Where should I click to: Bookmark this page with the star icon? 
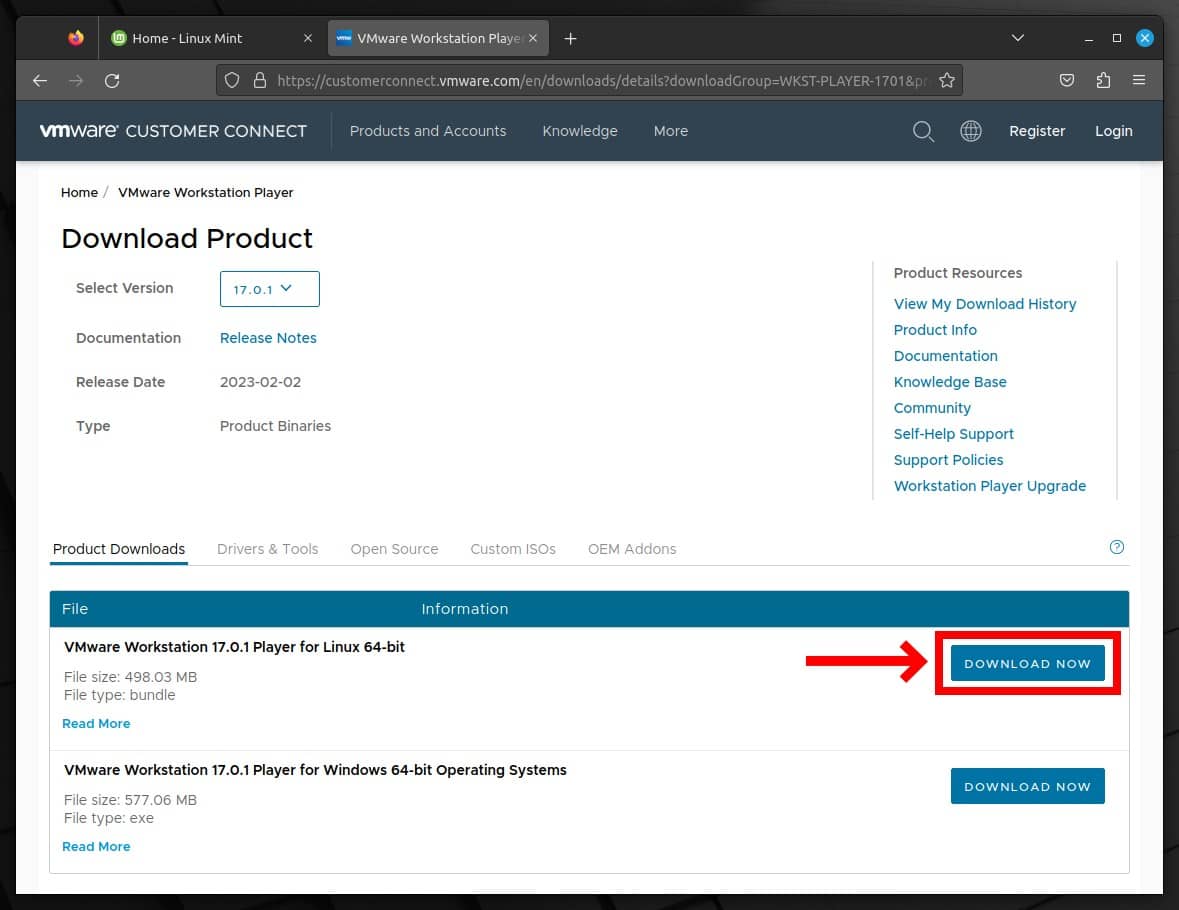click(946, 81)
